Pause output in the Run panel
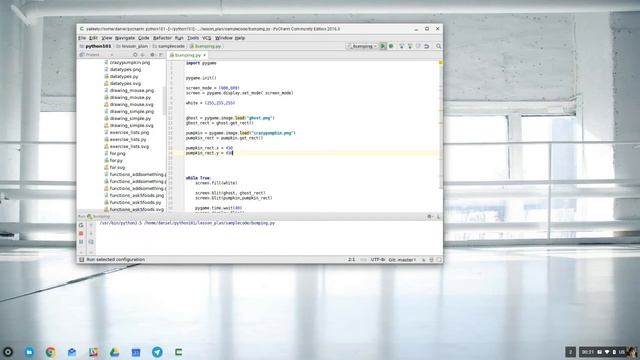This screenshot has height=360, width=640. pos(81,242)
